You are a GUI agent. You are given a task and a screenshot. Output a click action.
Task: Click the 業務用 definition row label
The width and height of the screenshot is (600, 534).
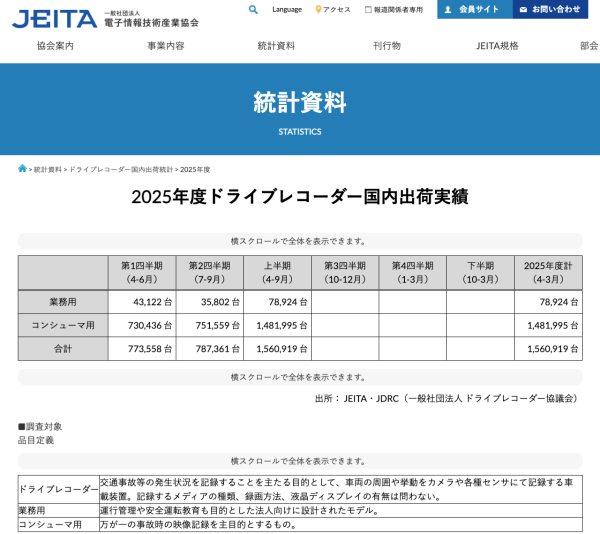coord(59,510)
